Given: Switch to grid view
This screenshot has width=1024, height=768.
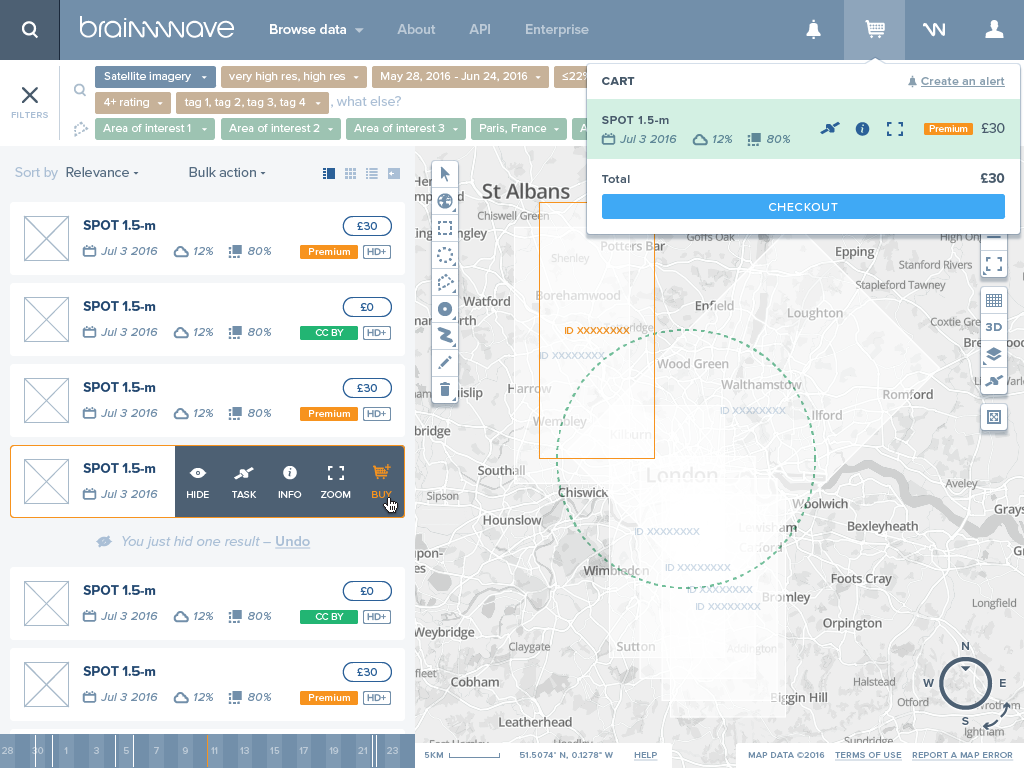Looking at the screenshot, I should coord(351,173).
